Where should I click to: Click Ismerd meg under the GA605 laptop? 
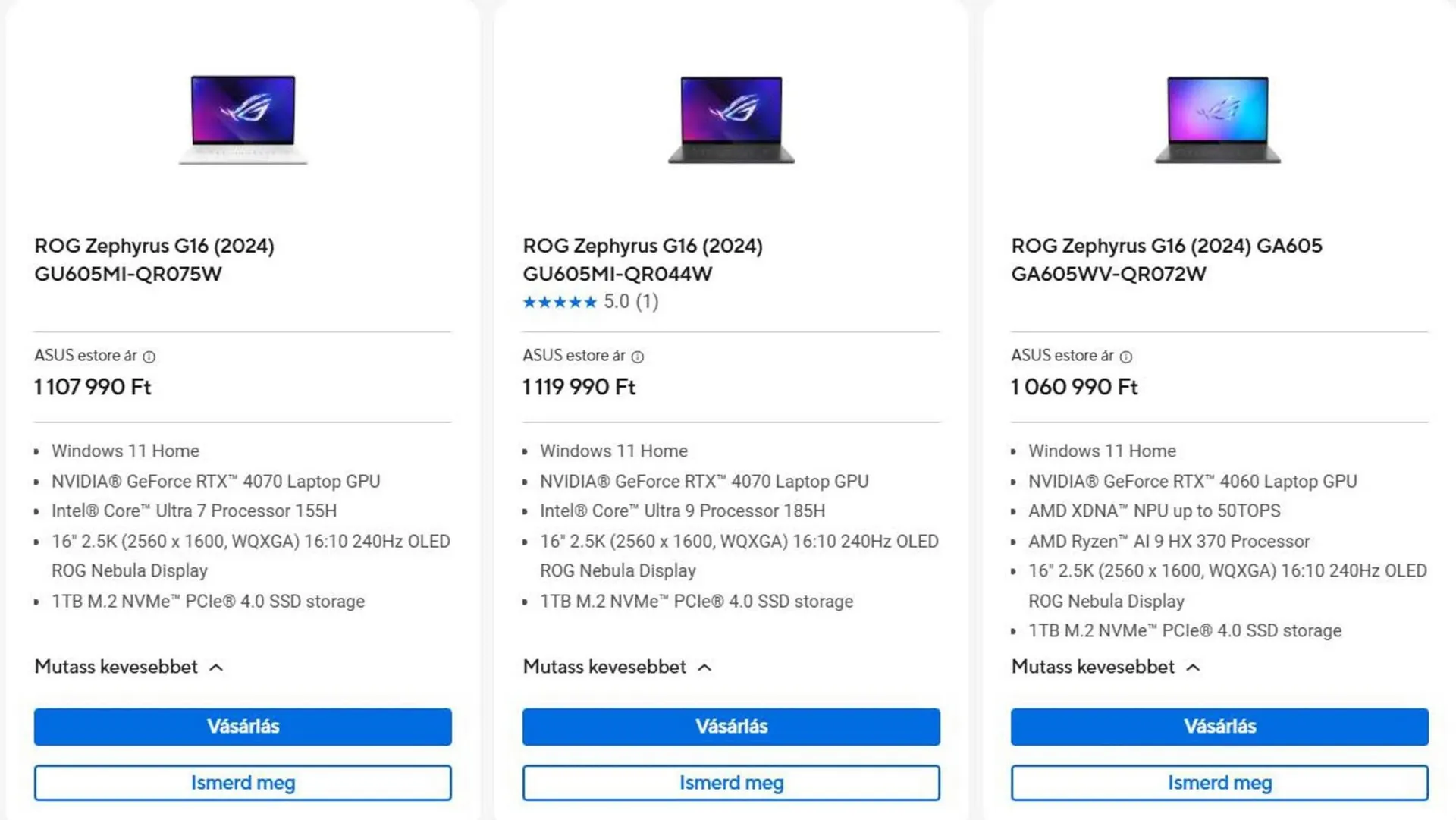(x=1219, y=783)
